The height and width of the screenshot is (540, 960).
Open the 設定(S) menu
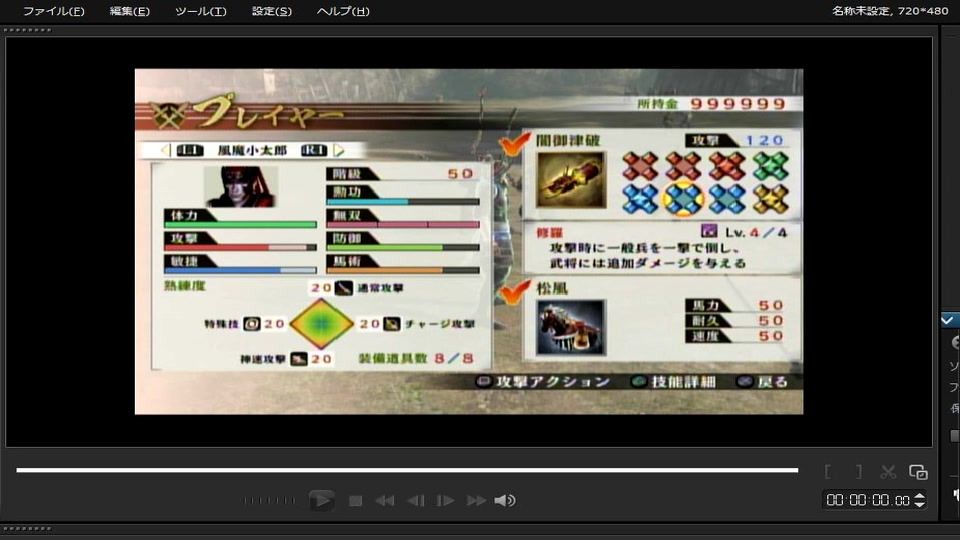click(x=271, y=11)
